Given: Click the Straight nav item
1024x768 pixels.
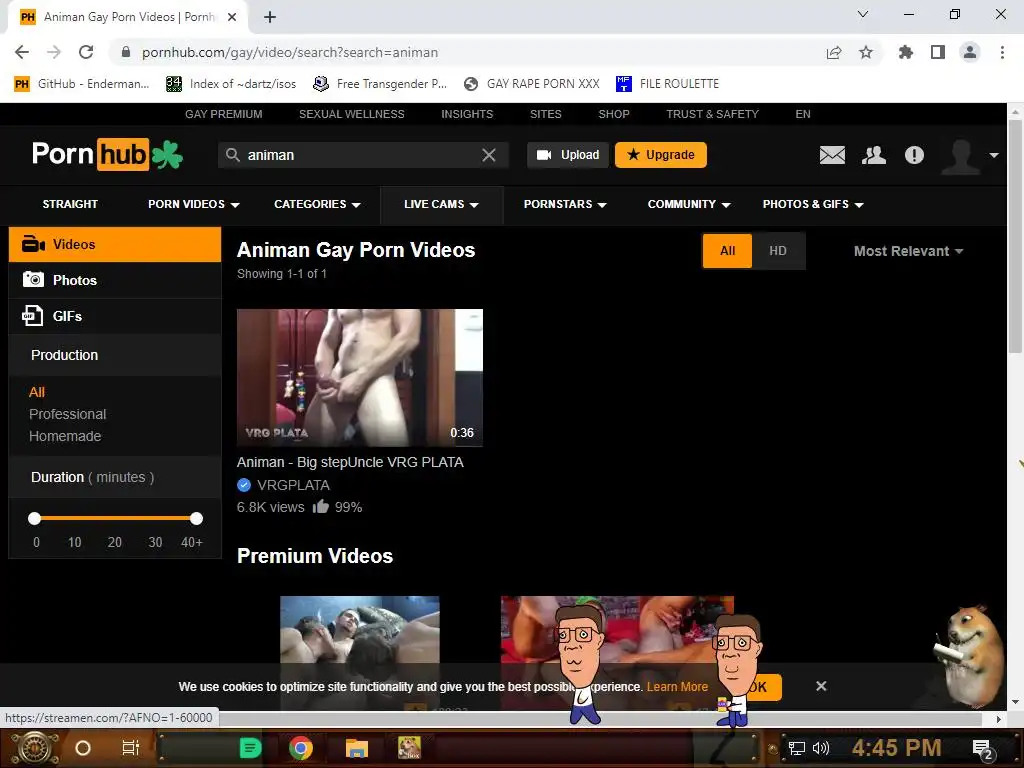Looking at the screenshot, I should (x=70, y=204).
